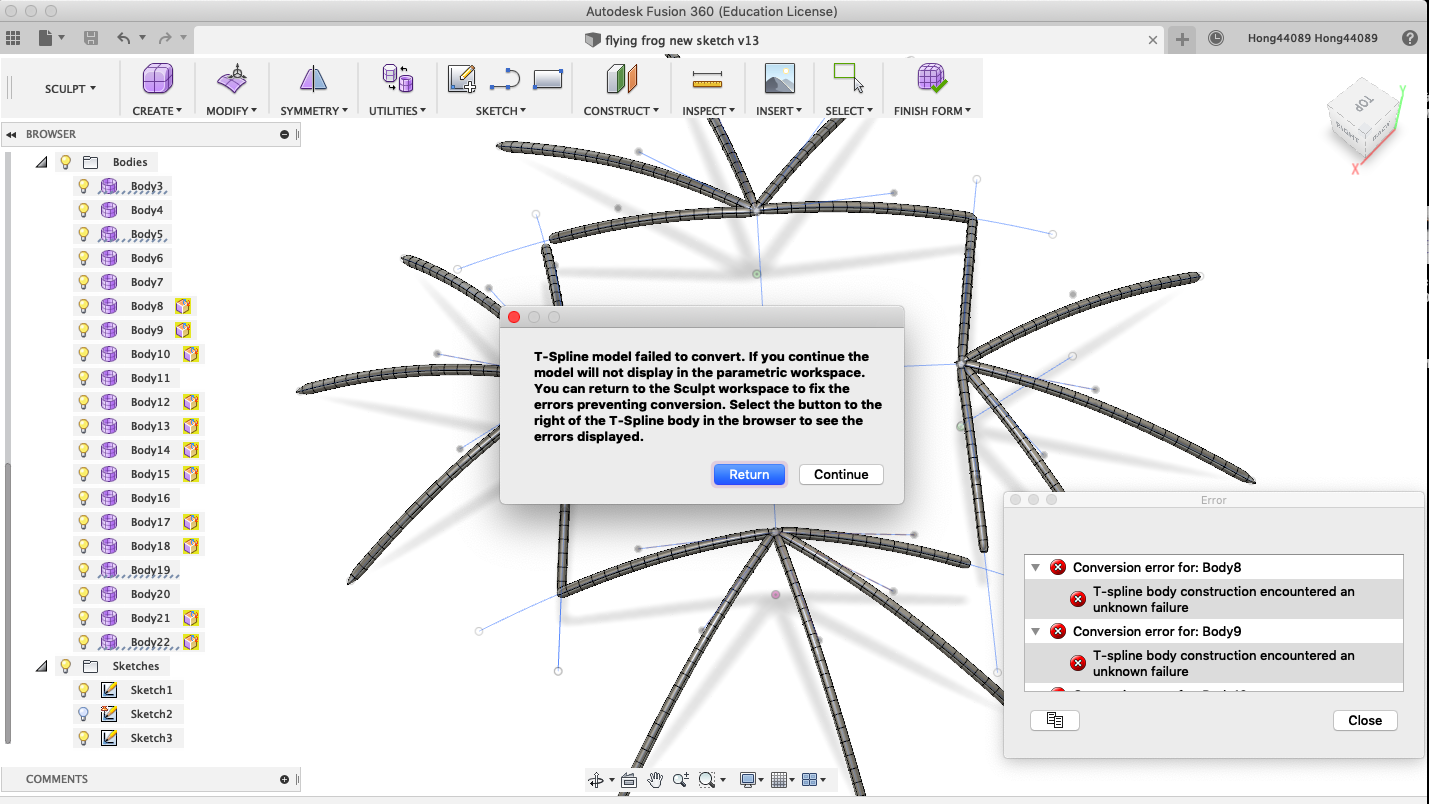Click the conversion error icon beside Body8
1429x804 pixels.
183,305
